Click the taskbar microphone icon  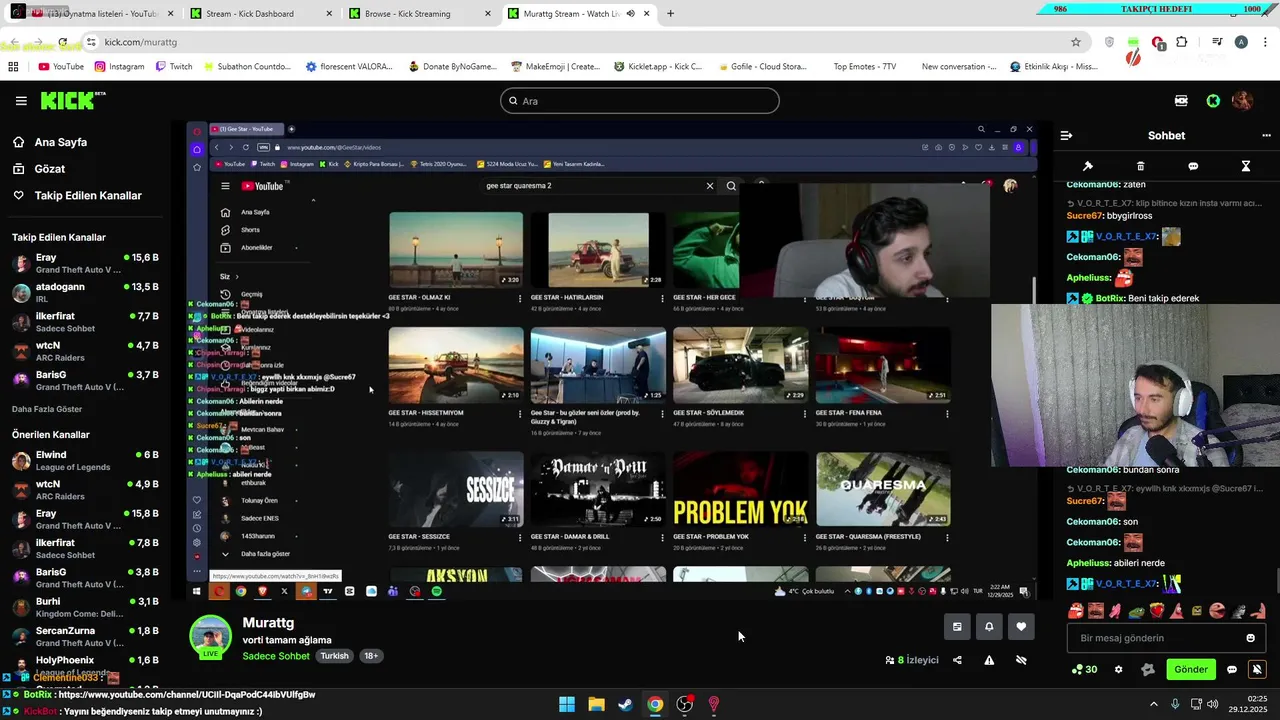(x=1175, y=704)
